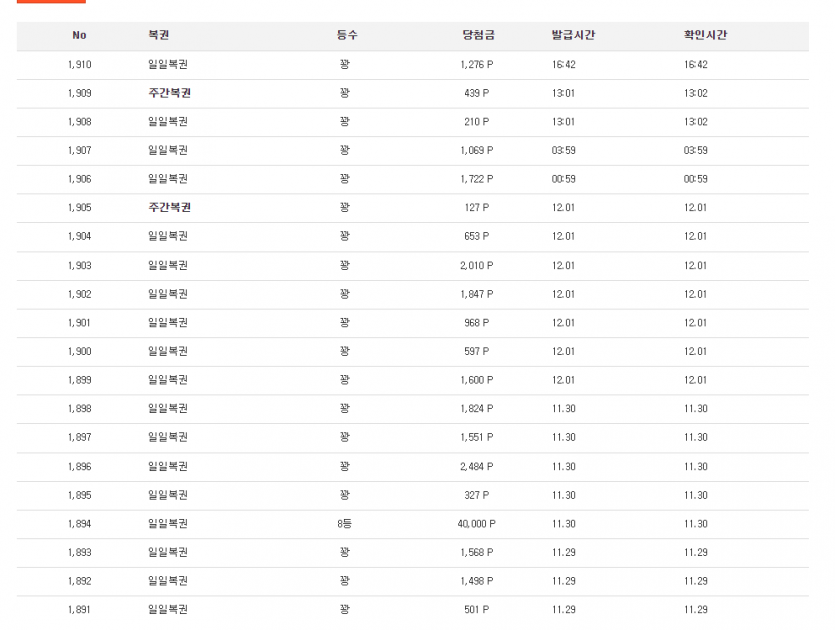Click 일일복권 in row 1,910
835x630 pixels.
coord(168,64)
